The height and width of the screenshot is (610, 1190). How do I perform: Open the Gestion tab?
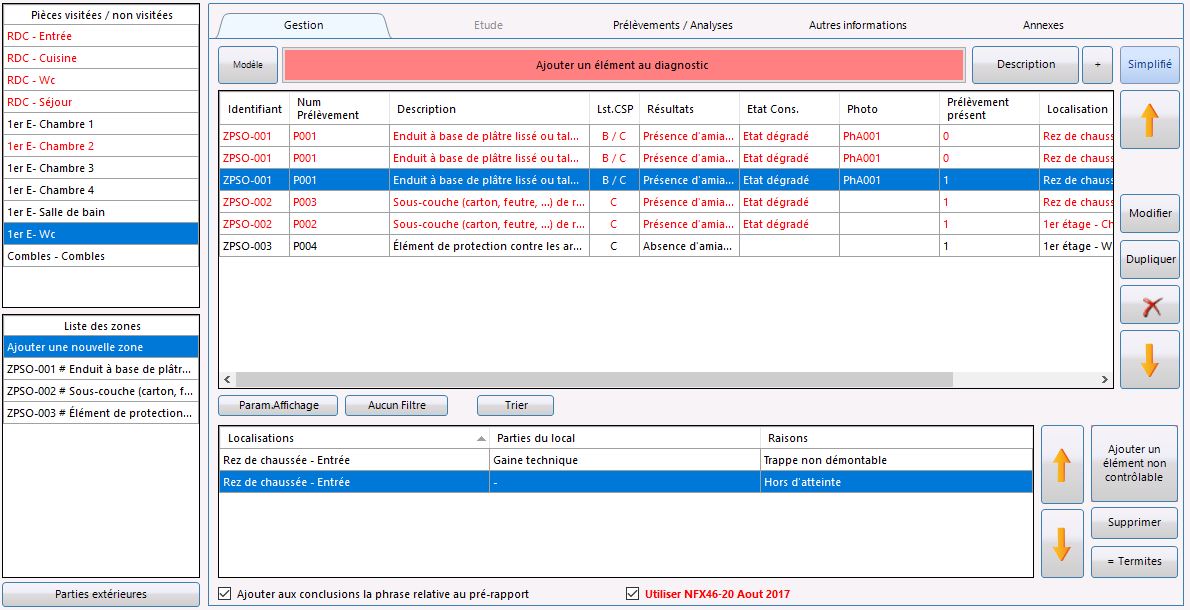click(x=304, y=25)
